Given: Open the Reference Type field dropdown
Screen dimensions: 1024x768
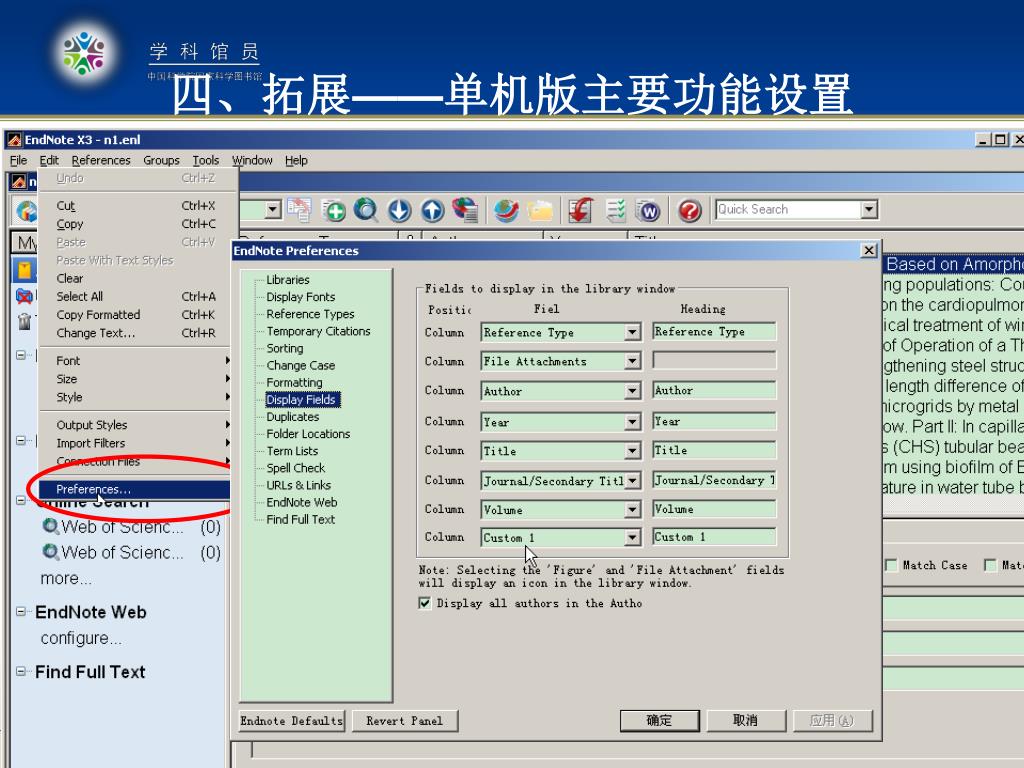Looking at the screenshot, I should [632, 332].
